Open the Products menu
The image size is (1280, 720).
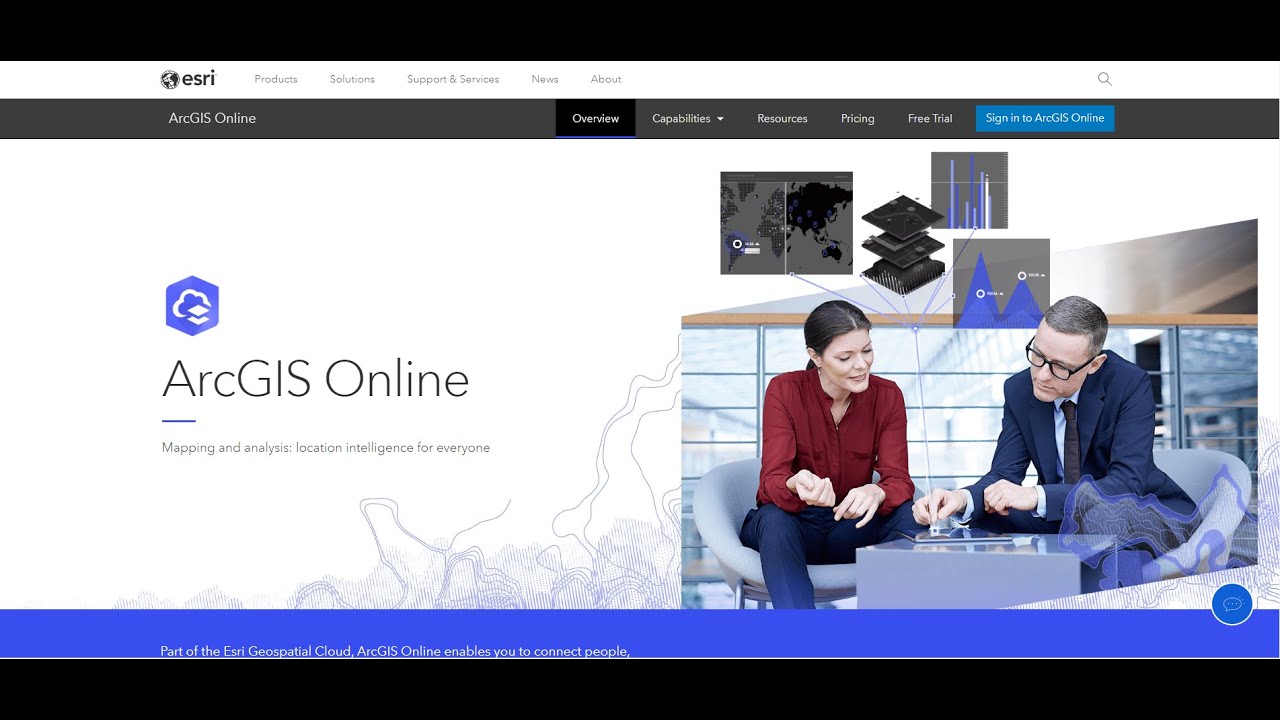276,79
